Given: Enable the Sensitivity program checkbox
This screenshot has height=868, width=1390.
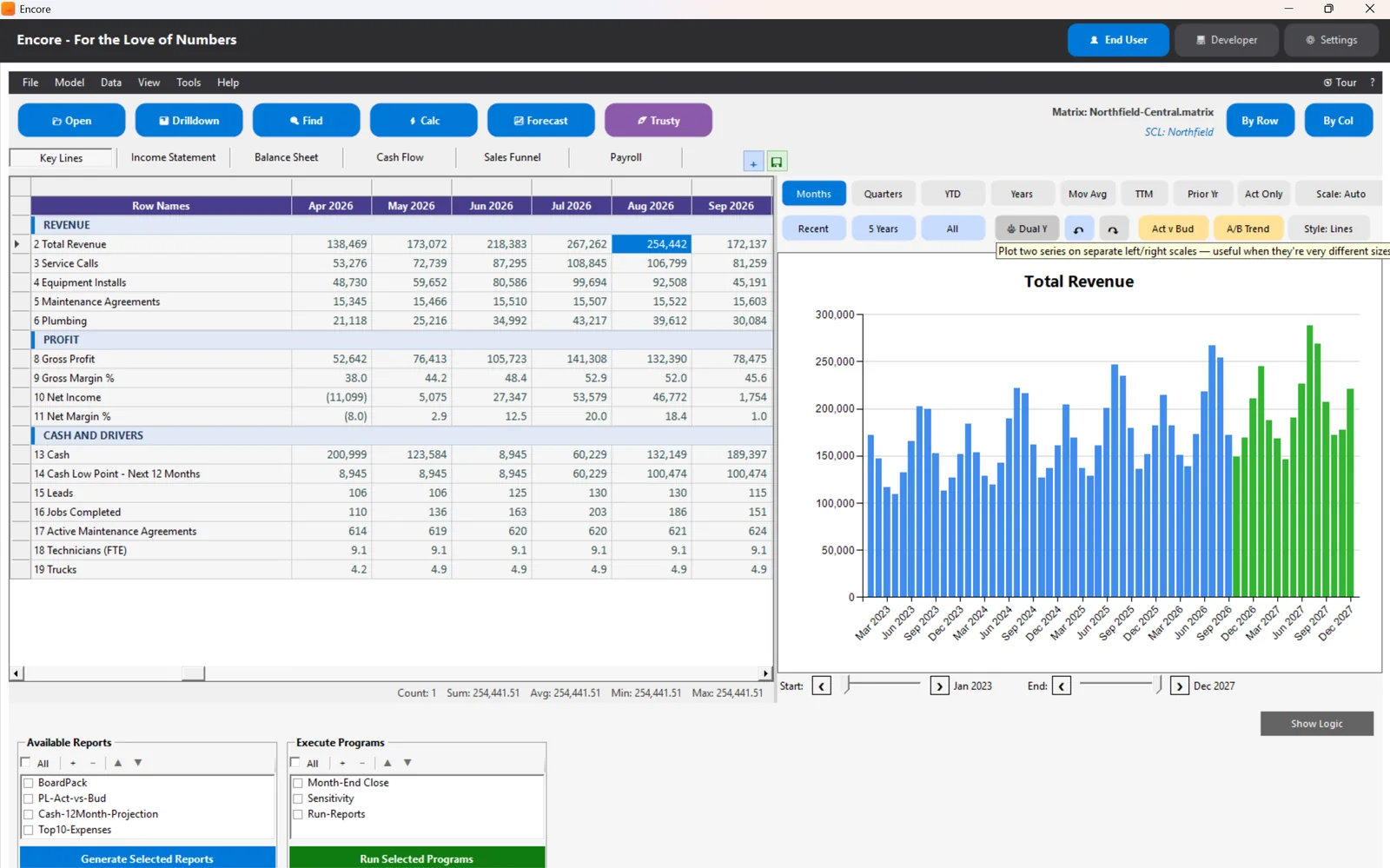Looking at the screenshot, I should (x=298, y=798).
